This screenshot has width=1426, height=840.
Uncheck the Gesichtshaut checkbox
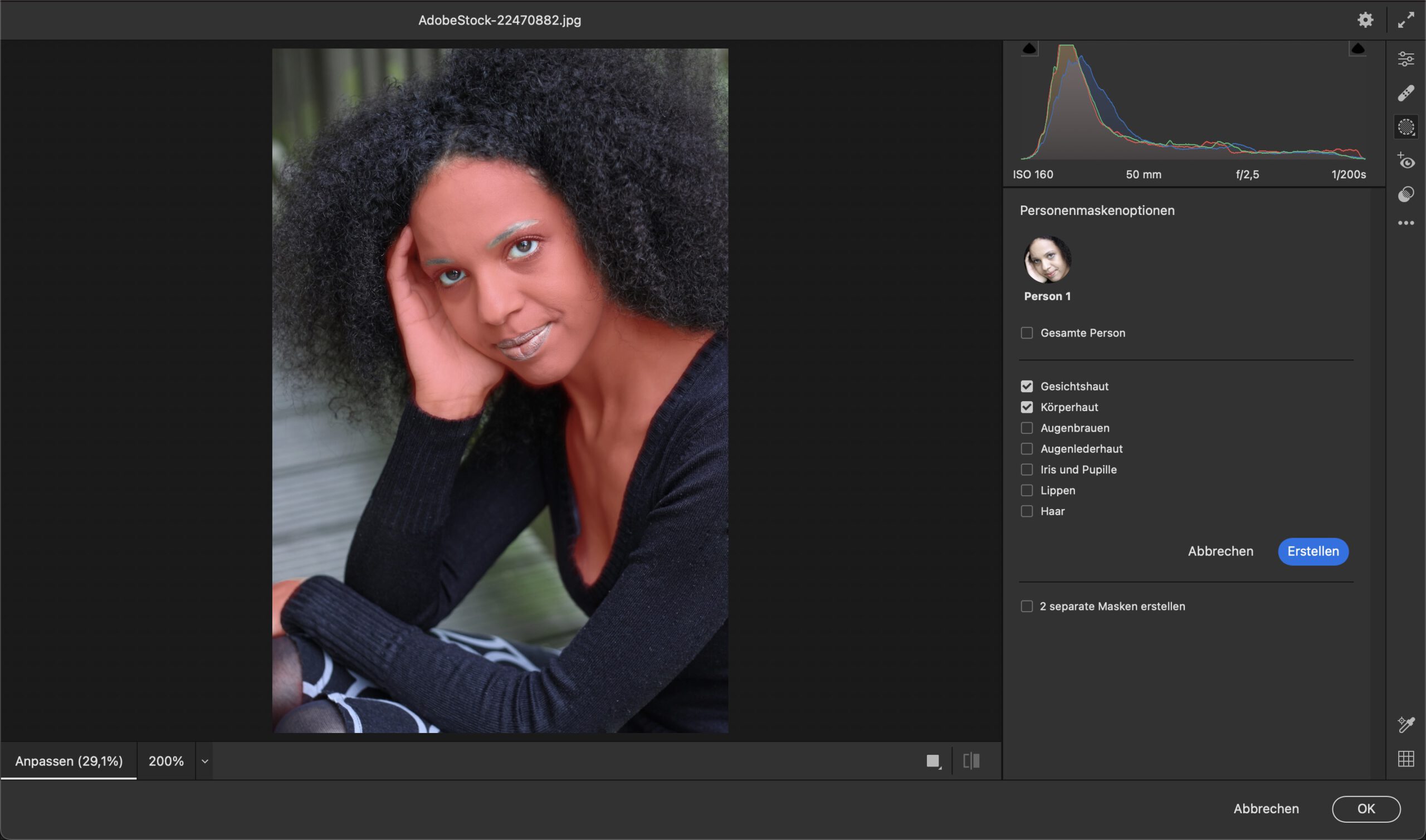1027,386
